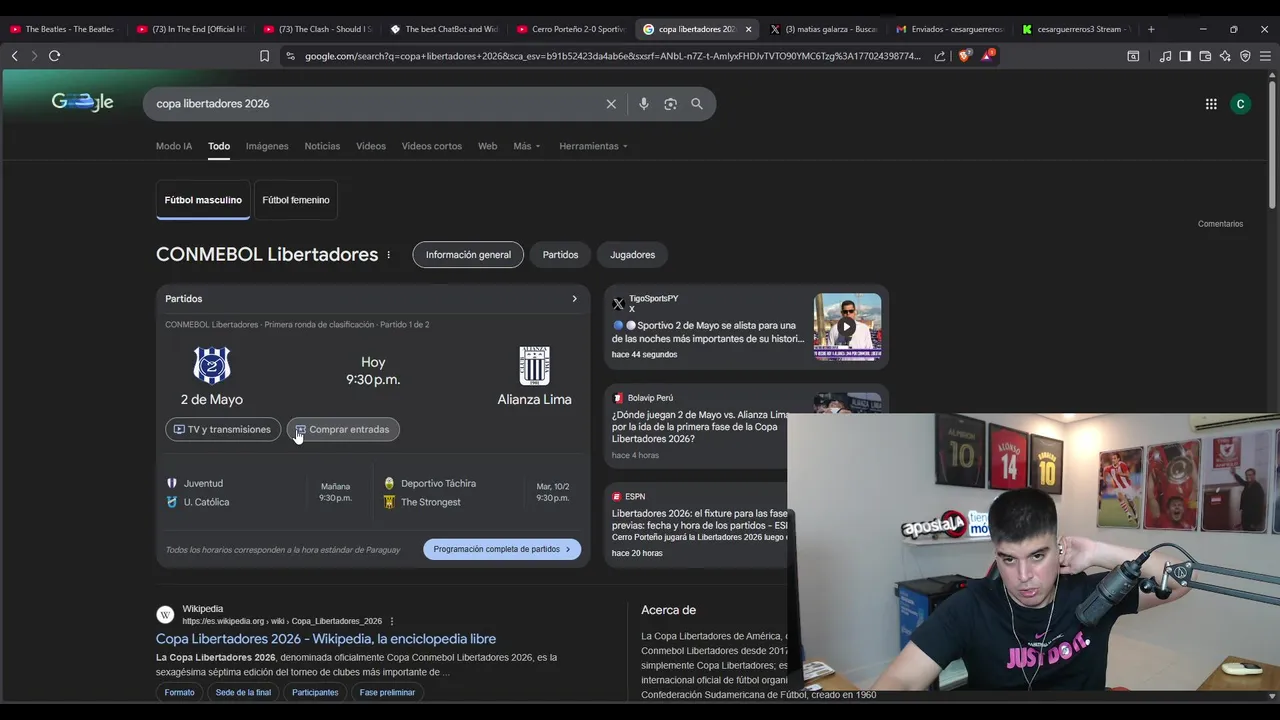Open a new browser tab
Image resolution: width=1280 pixels, height=720 pixels.
1151,29
